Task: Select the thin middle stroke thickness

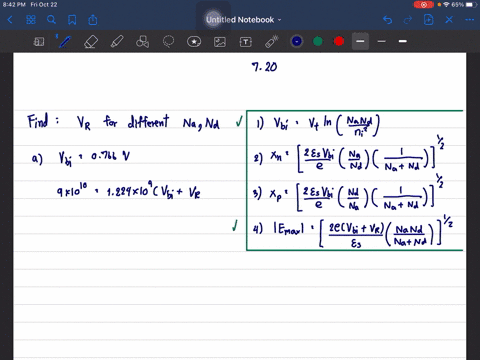Action: coord(382,41)
